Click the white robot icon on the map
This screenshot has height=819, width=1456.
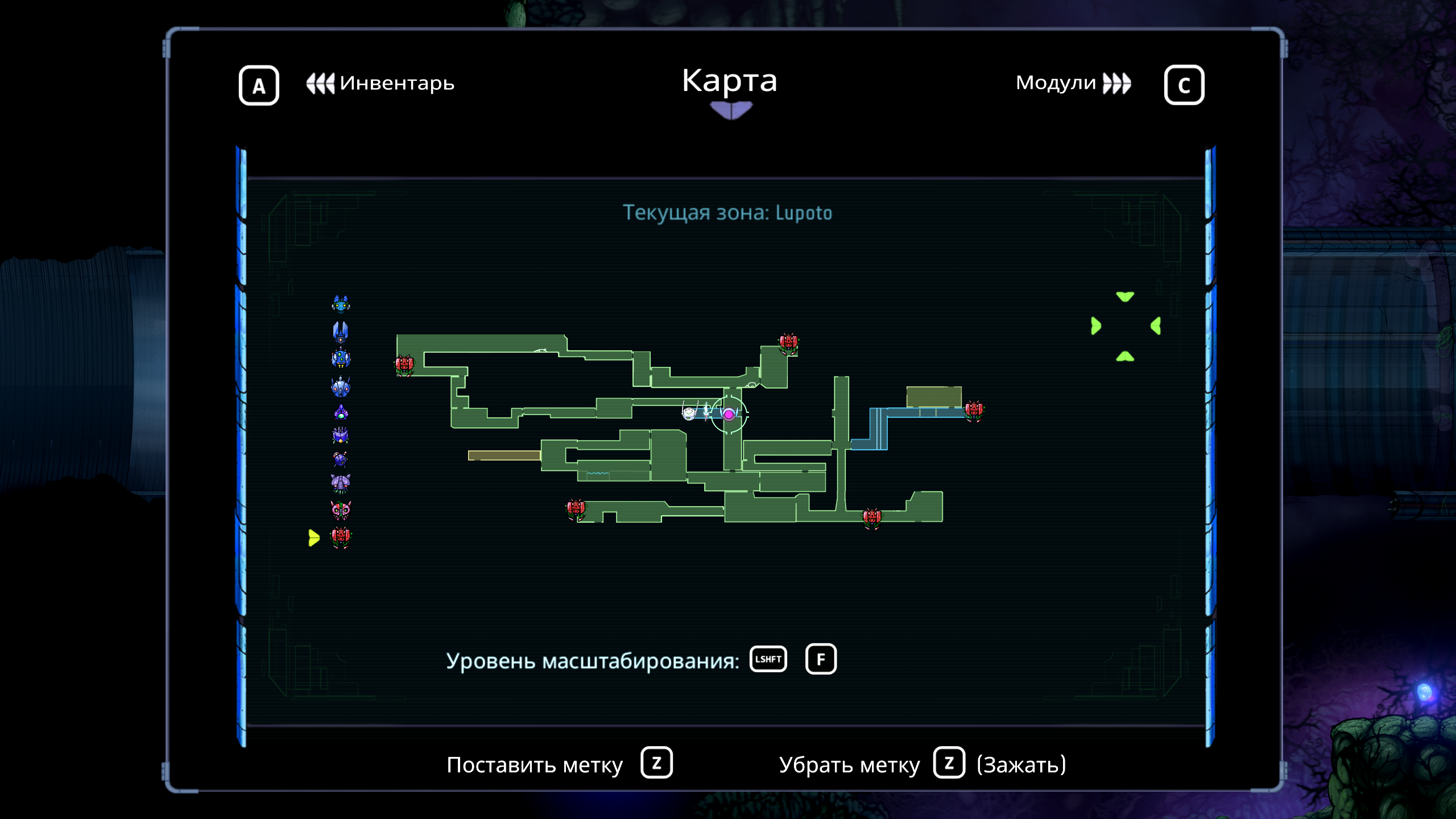[689, 413]
